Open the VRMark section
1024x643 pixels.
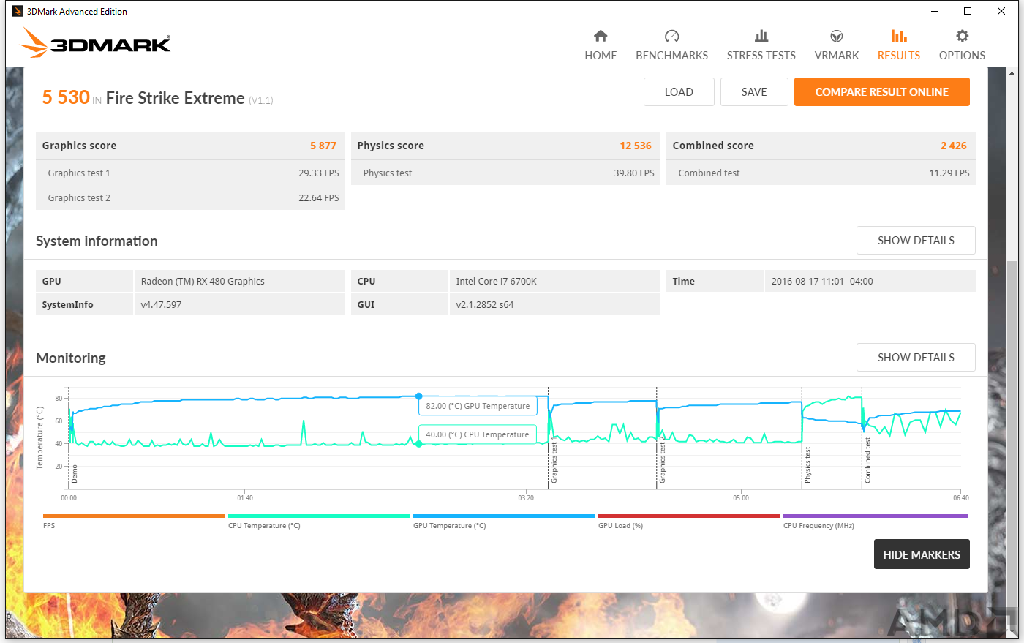pos(837,44)
